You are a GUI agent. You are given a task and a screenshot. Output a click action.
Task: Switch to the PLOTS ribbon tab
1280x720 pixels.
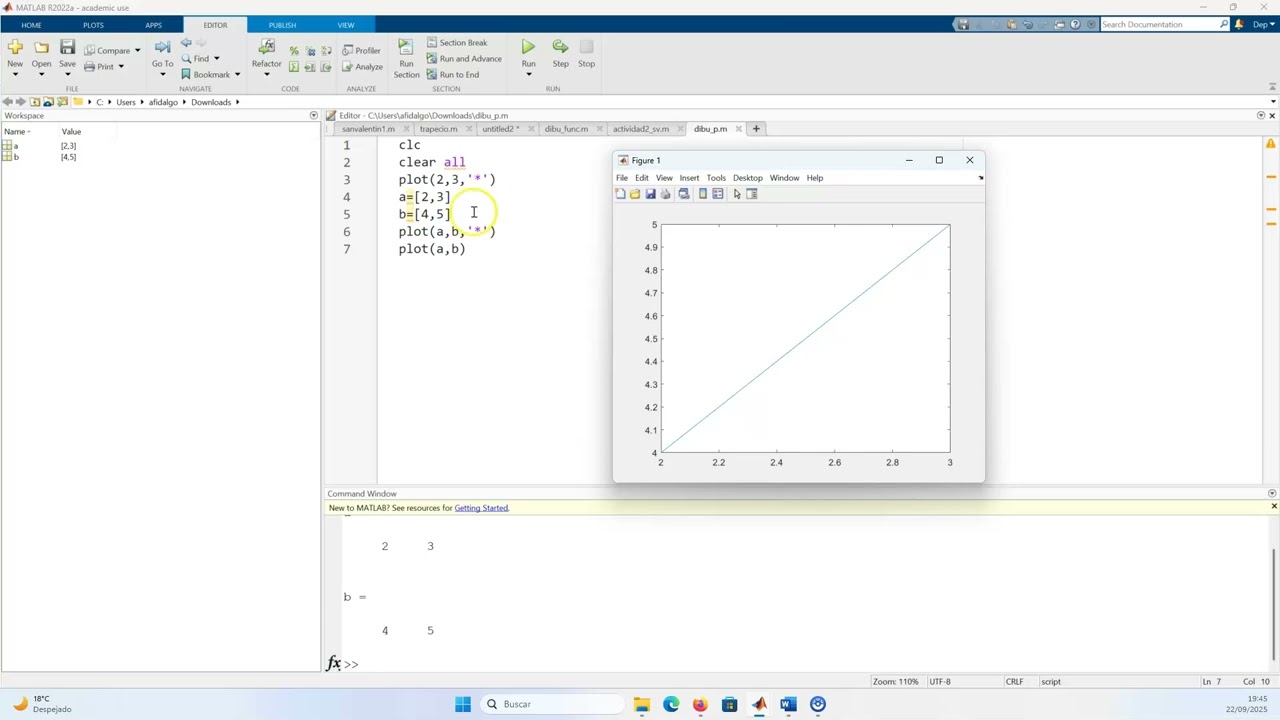coord(93,24)
